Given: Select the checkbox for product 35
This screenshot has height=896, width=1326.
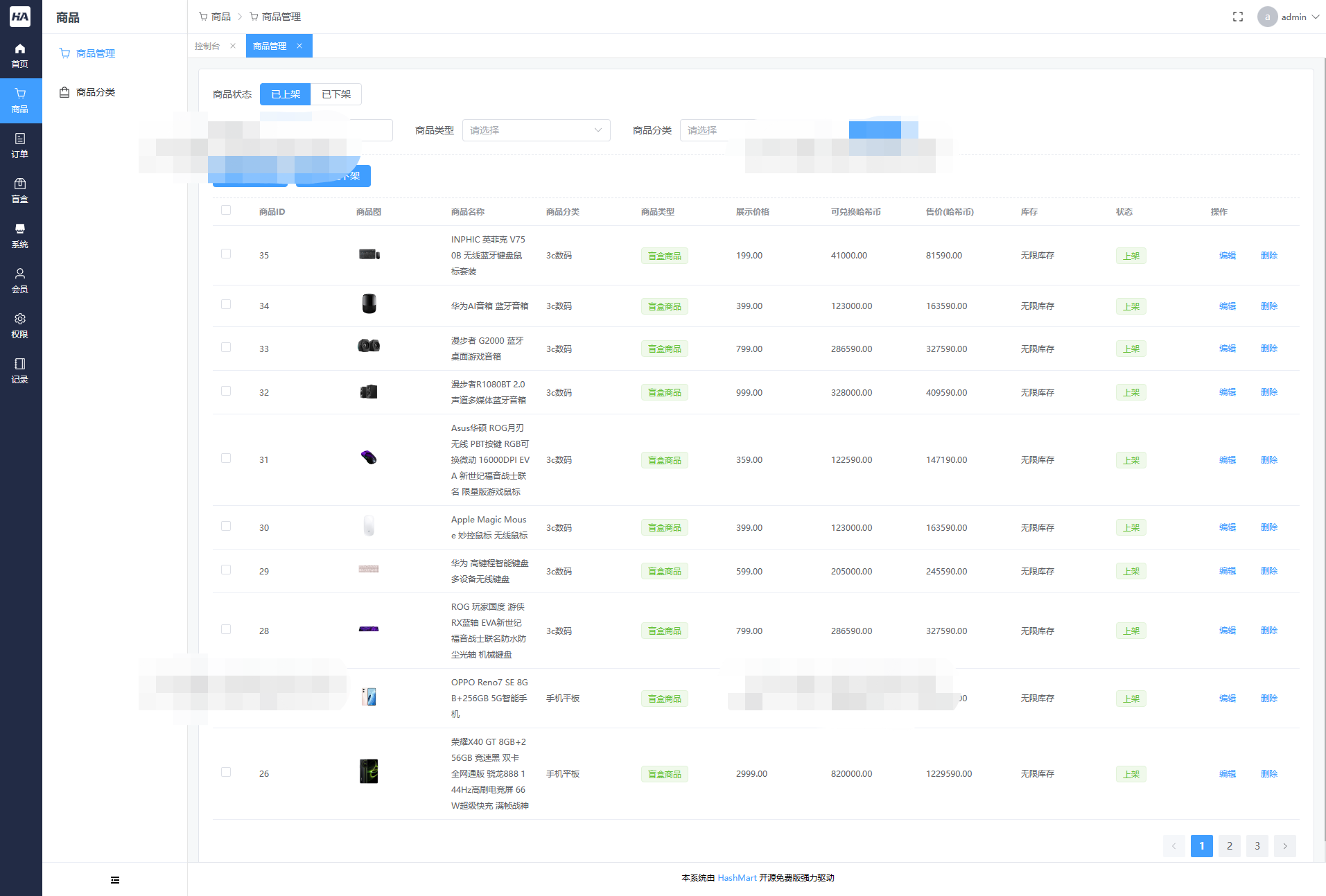Looking at the screenshot, I should coord(226,254).
